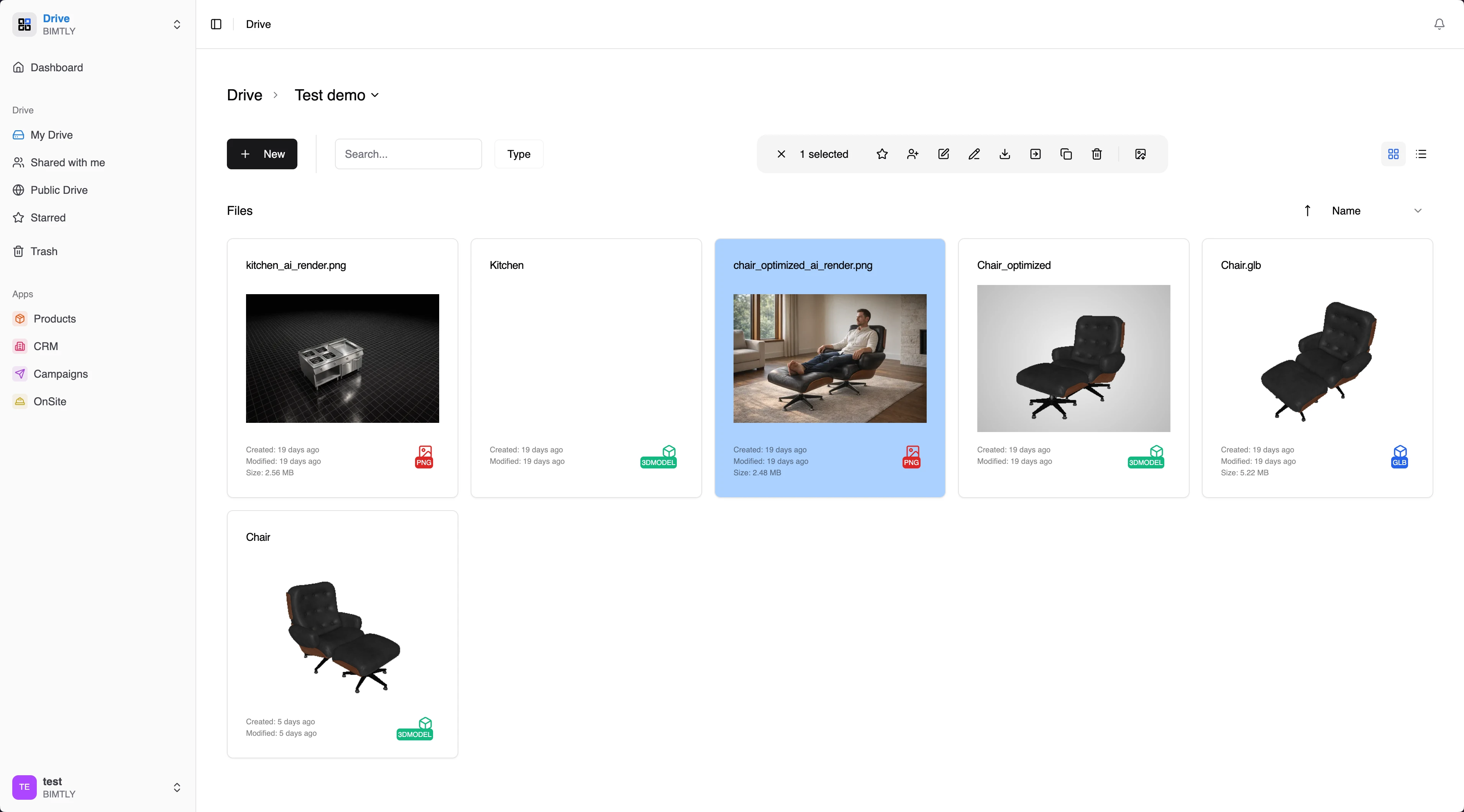Duplicate the selected file
The image size is (1464, 812).
[1066, 154]
